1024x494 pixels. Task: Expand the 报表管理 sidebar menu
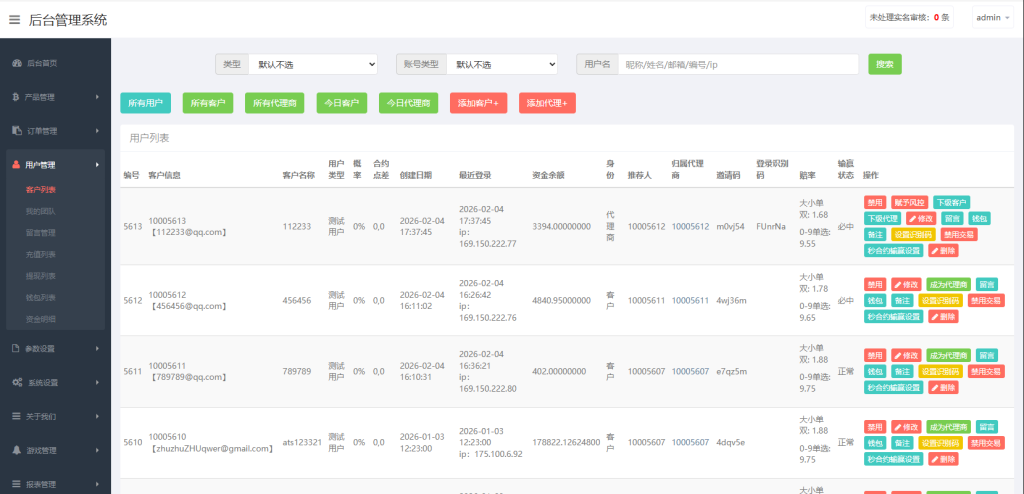point(55,484)
